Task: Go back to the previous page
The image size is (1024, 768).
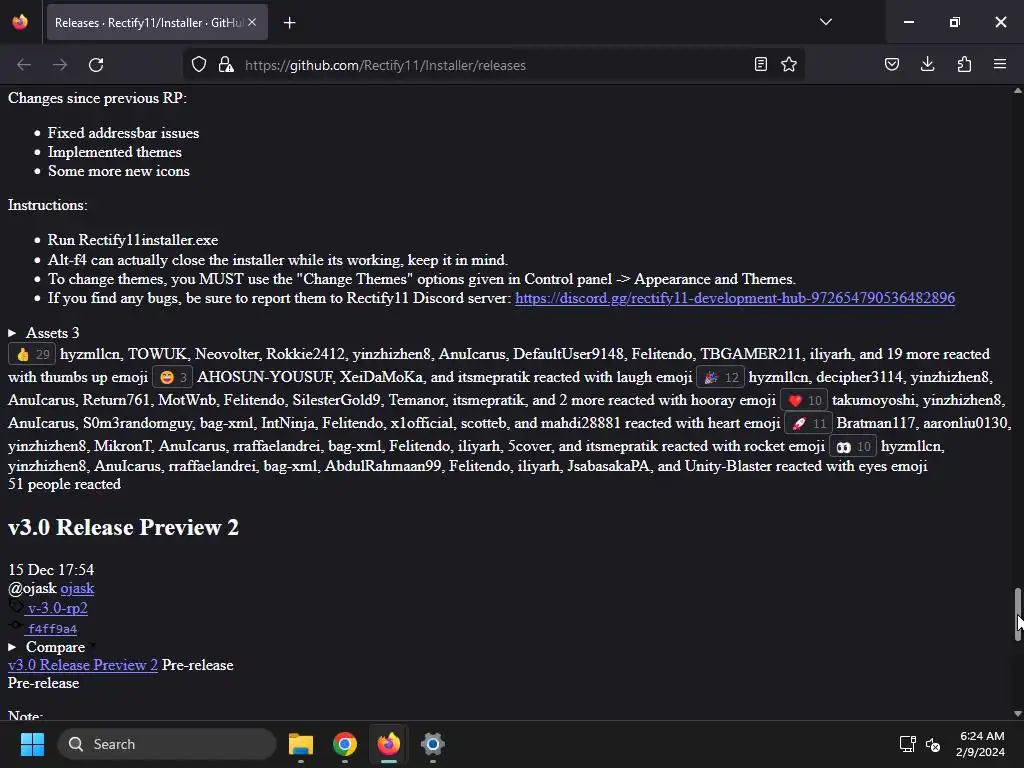Action: pyautogui.click(x=24, y=65)
